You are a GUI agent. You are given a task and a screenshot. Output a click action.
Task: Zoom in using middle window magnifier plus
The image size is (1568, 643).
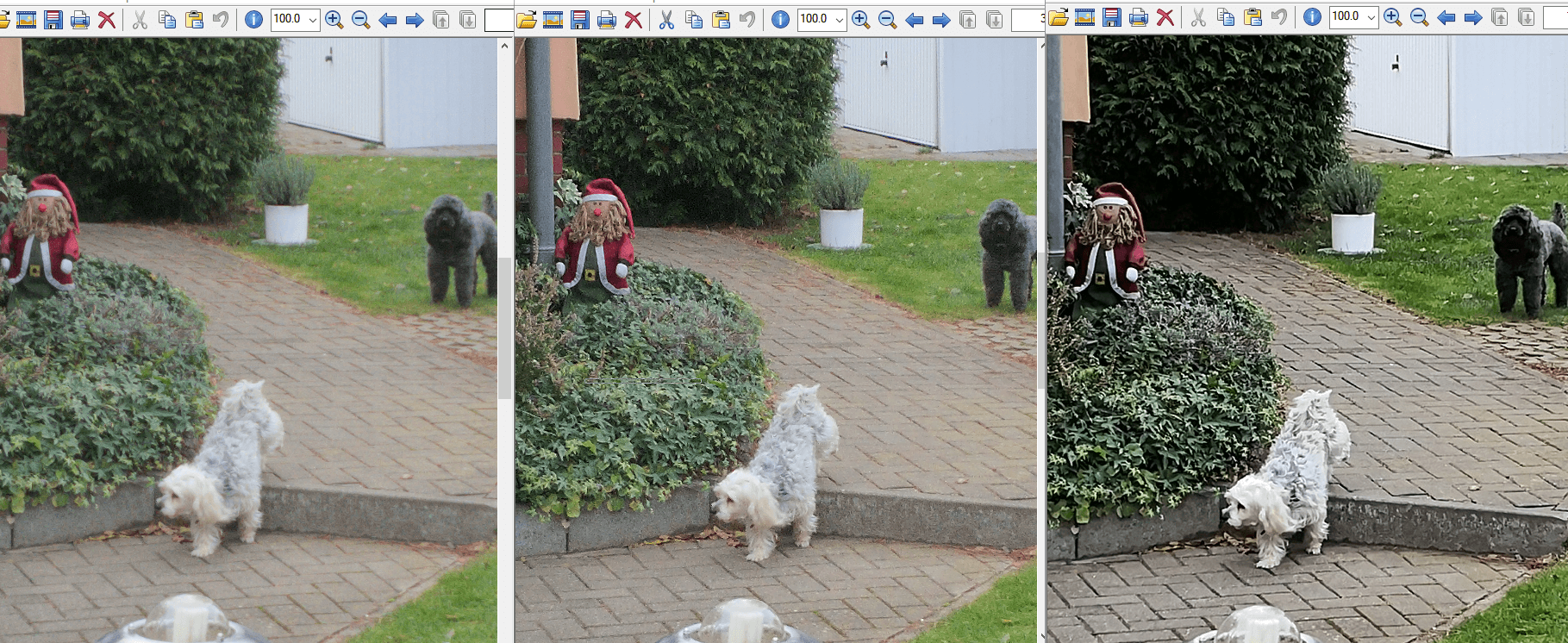tap(861, 19)
